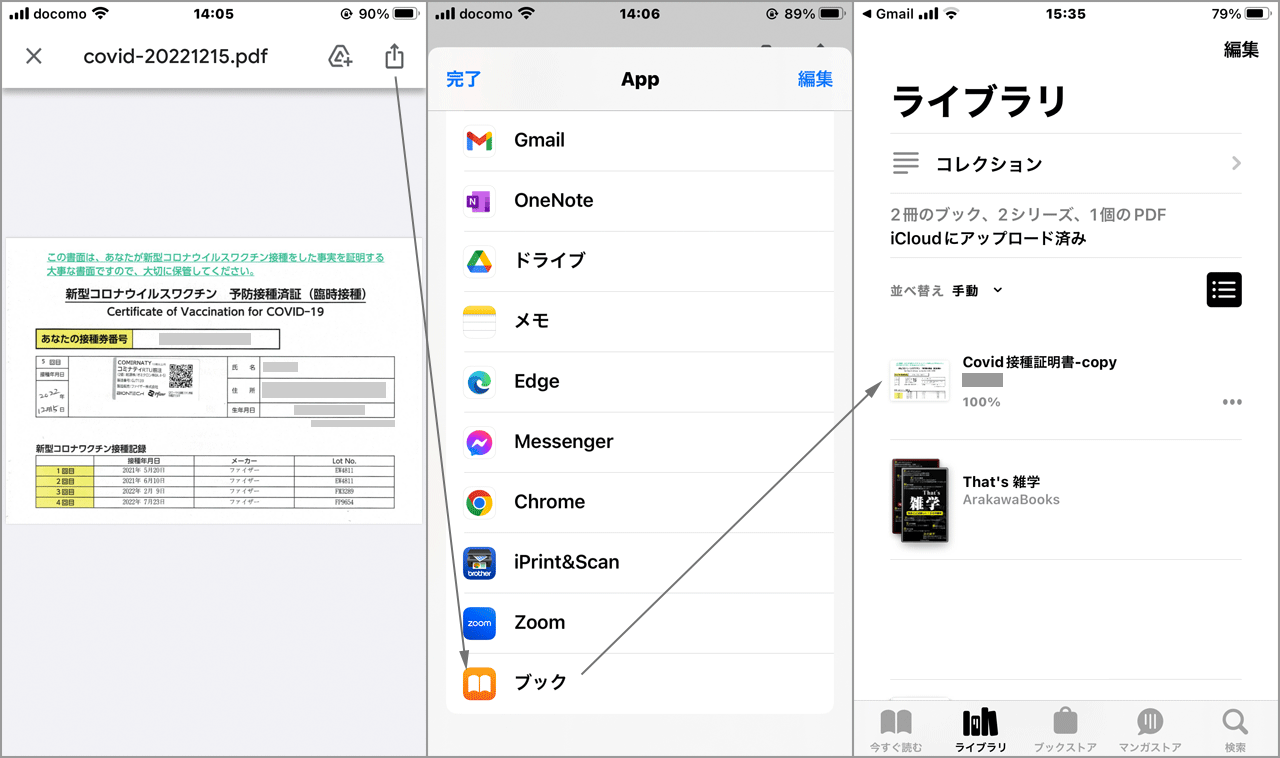Select the OneNote app icon
The height and width of the screenshot is (758, 1280).
[x=479, y=201]
